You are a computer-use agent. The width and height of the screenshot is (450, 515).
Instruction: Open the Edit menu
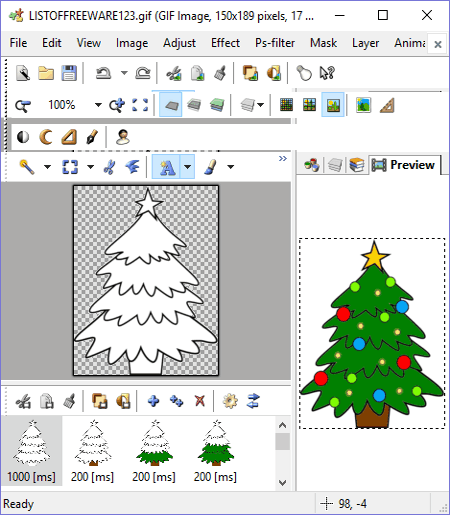52,43
